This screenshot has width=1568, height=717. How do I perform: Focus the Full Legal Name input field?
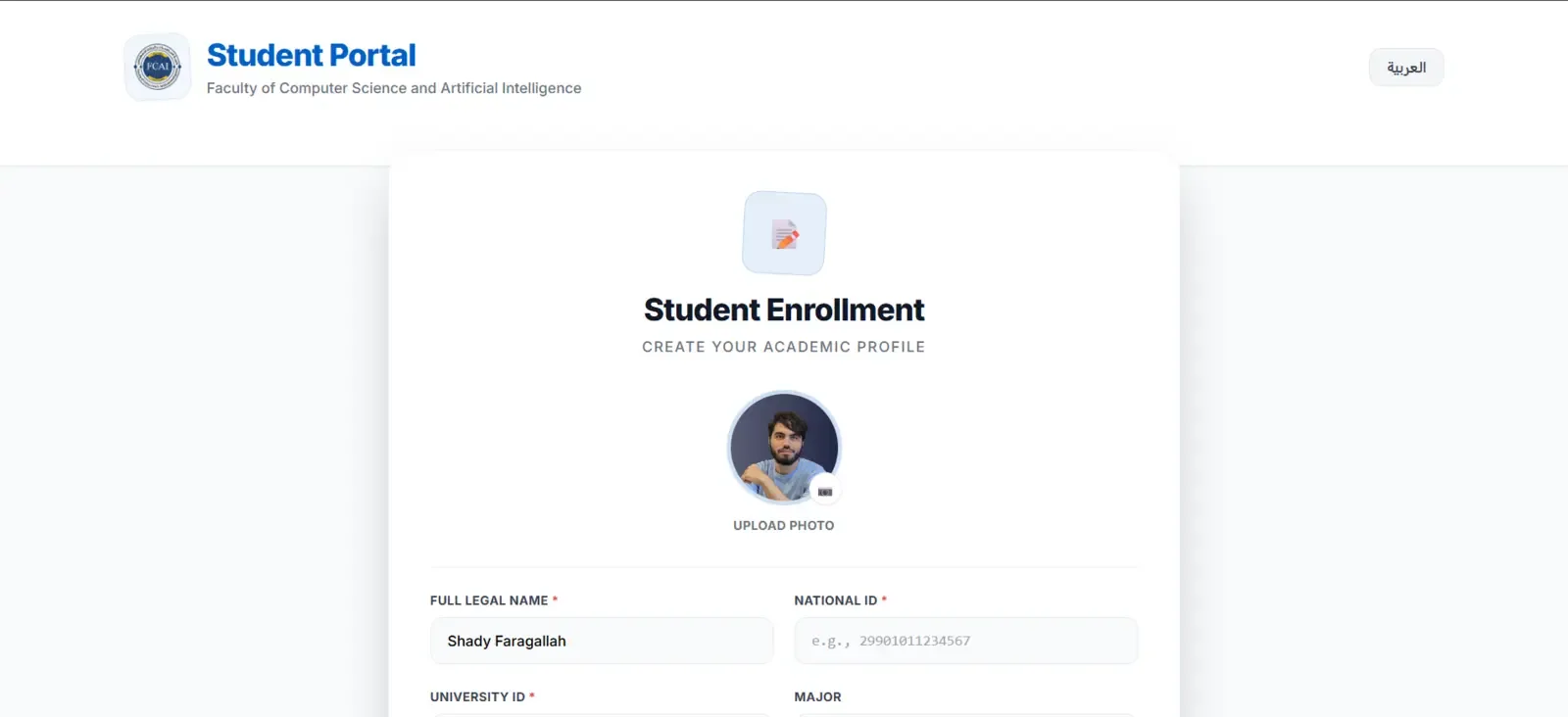click(602, 641)
